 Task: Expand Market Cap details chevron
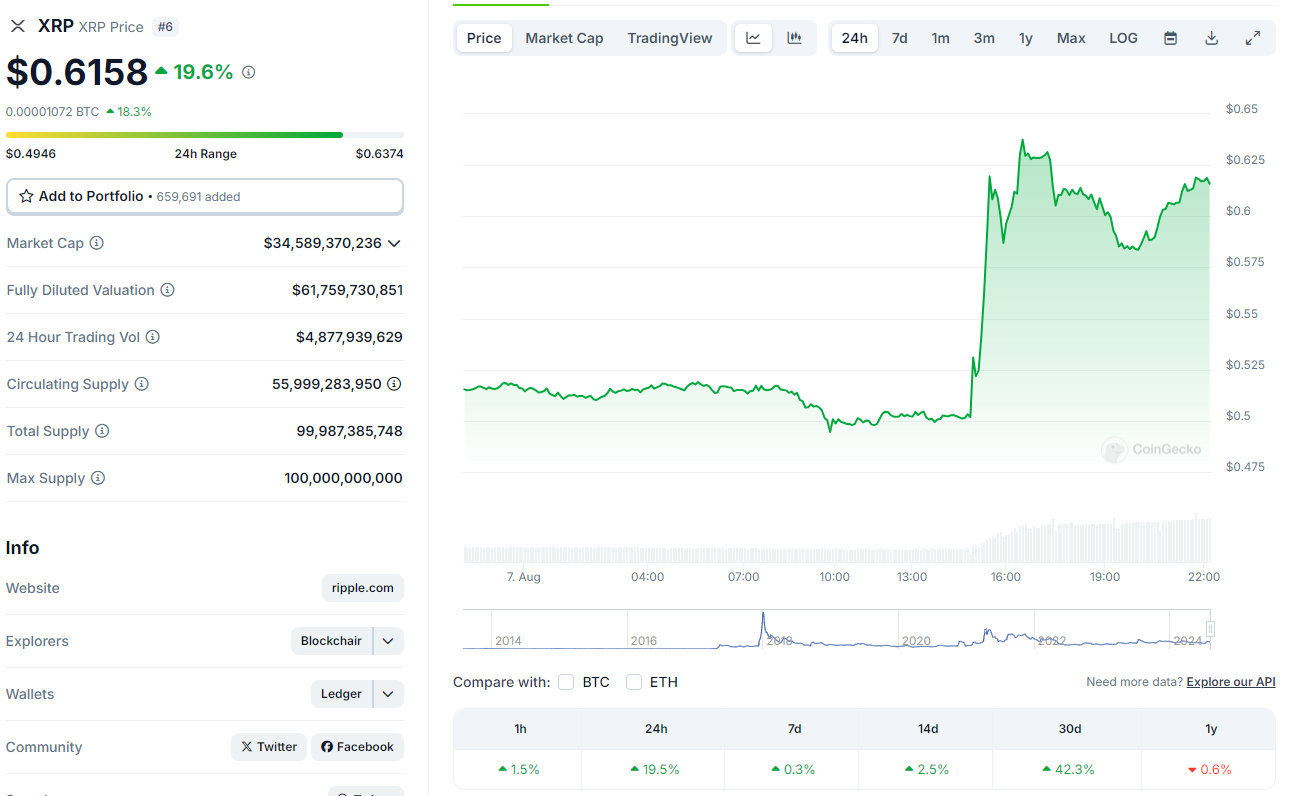click(x=394, y=243)
